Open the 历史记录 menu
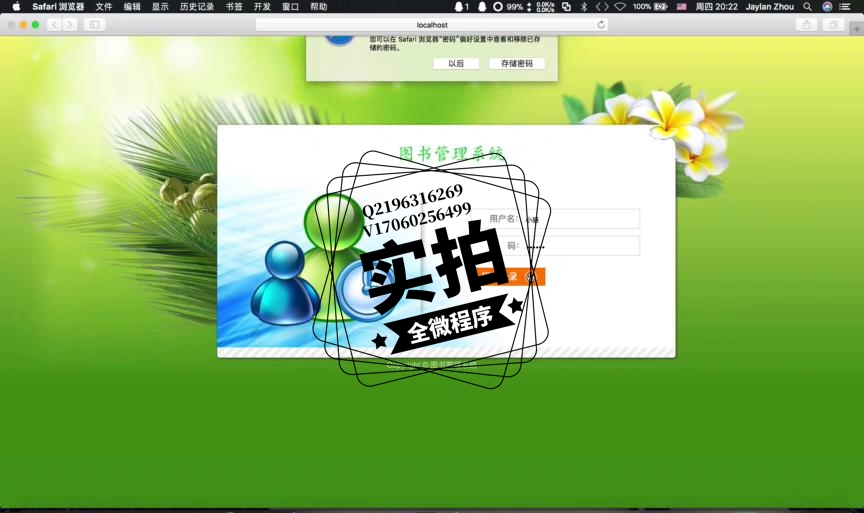 click(x=197, y=7)
